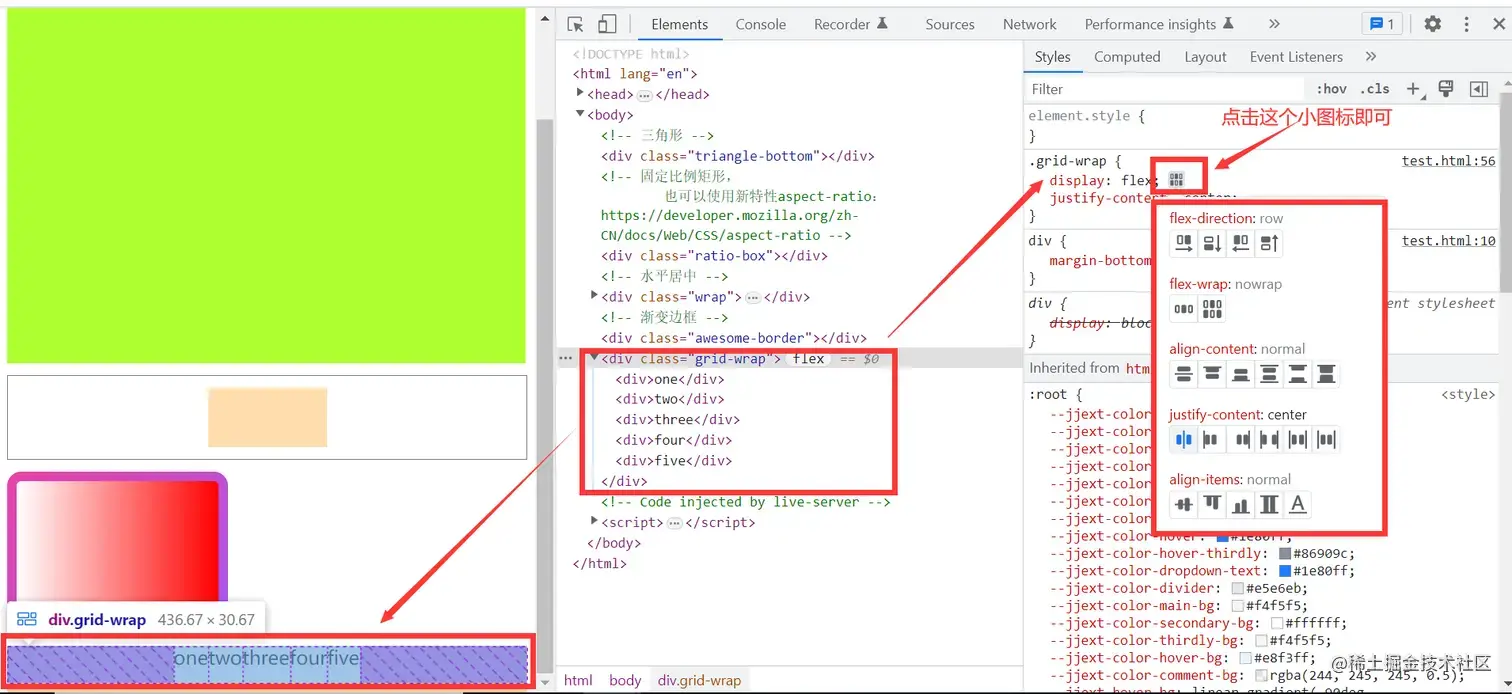Screen dimensions: 1512x694
Task: Toggle the :hov element state button
Action: pyautogui.click(x=1331, y=89)
